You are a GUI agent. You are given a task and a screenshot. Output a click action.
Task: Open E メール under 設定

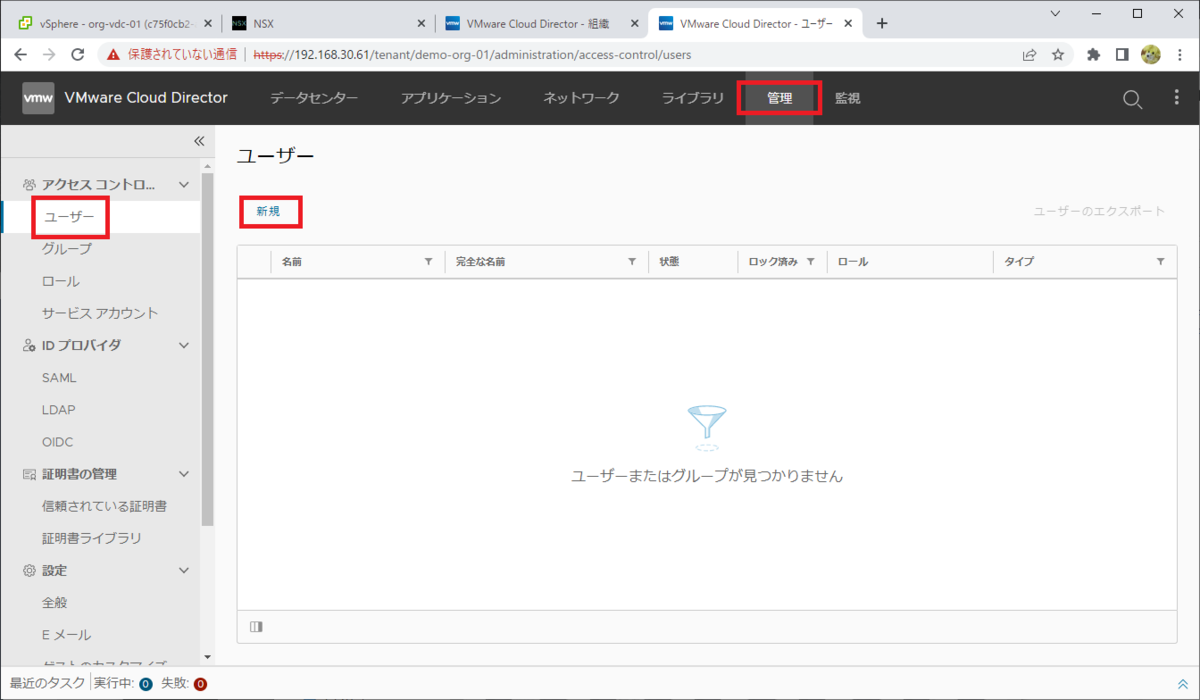[66, 635]
